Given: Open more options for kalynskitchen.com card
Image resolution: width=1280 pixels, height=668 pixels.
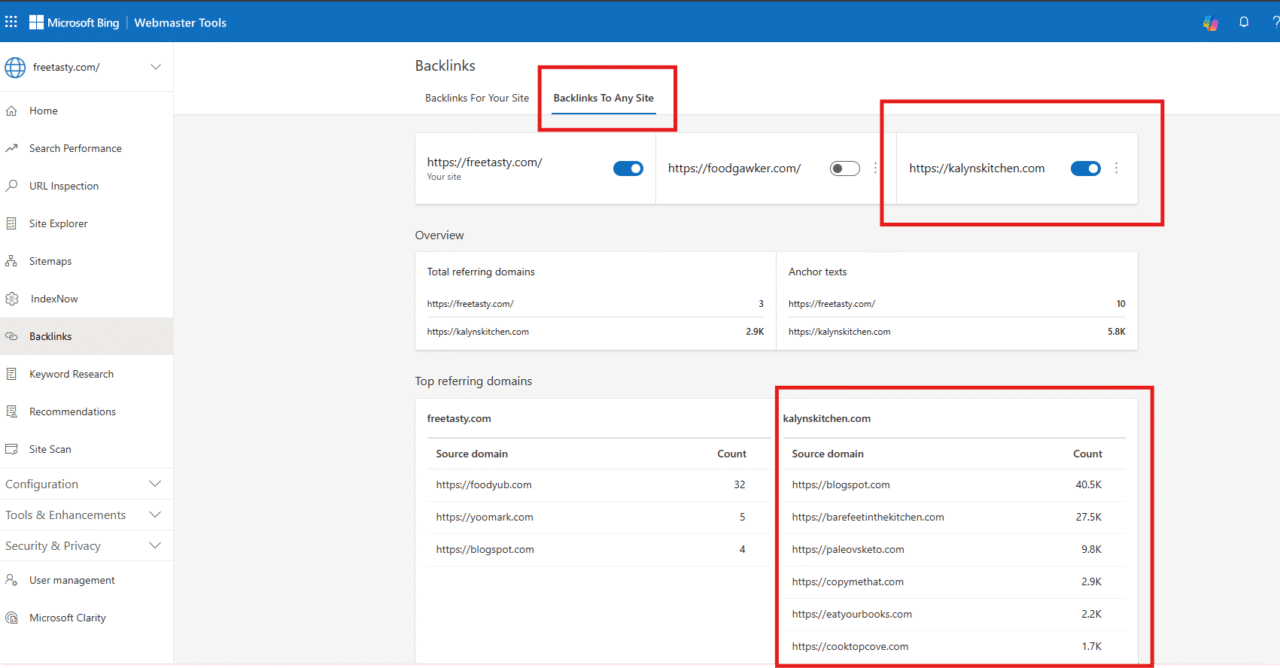Looking at the screenshot, I should 1117,168.
